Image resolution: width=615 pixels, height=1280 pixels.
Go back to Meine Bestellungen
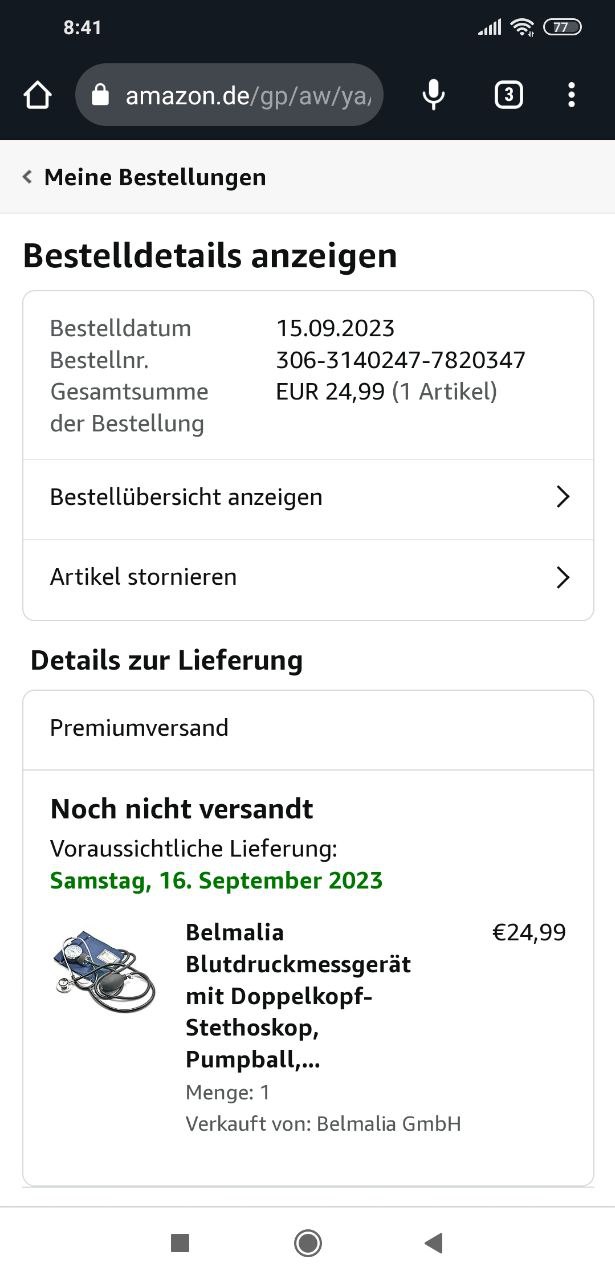pos(155,177)
